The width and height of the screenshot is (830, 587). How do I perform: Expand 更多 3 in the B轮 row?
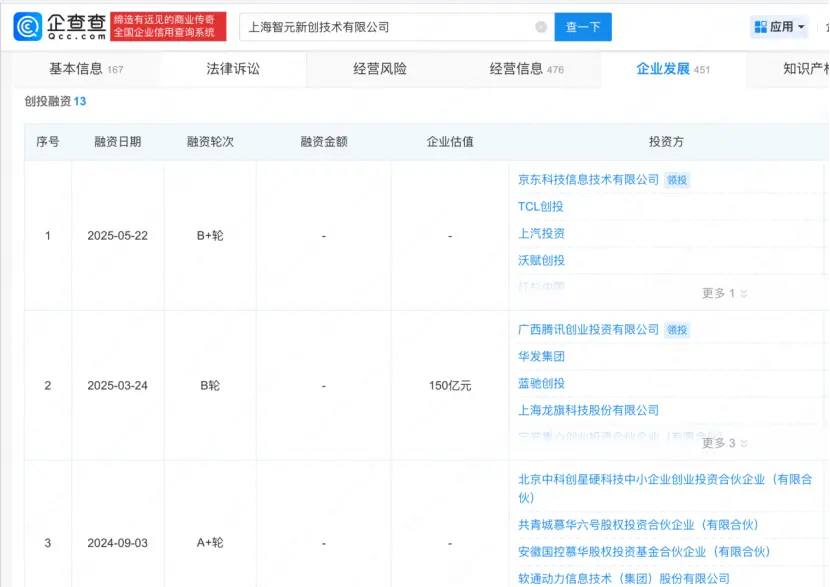tap(722, 443)
